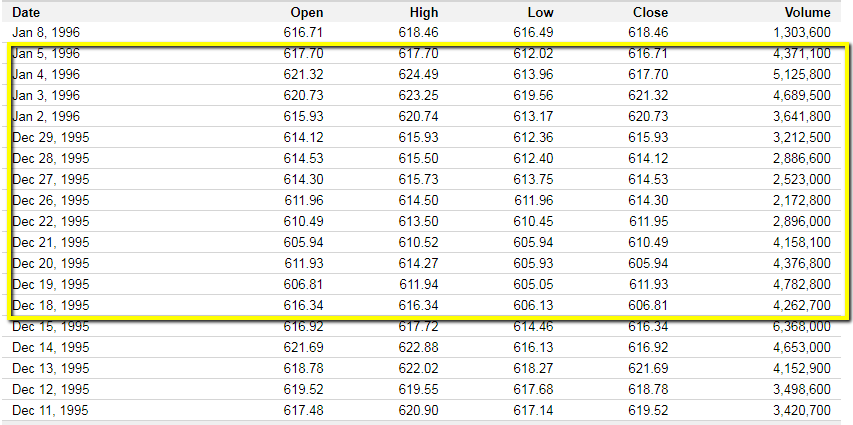Viewport: 853px width, 425px height.
Task: Select the Jan 5, 1996 row date
Action: coord(46,53)
